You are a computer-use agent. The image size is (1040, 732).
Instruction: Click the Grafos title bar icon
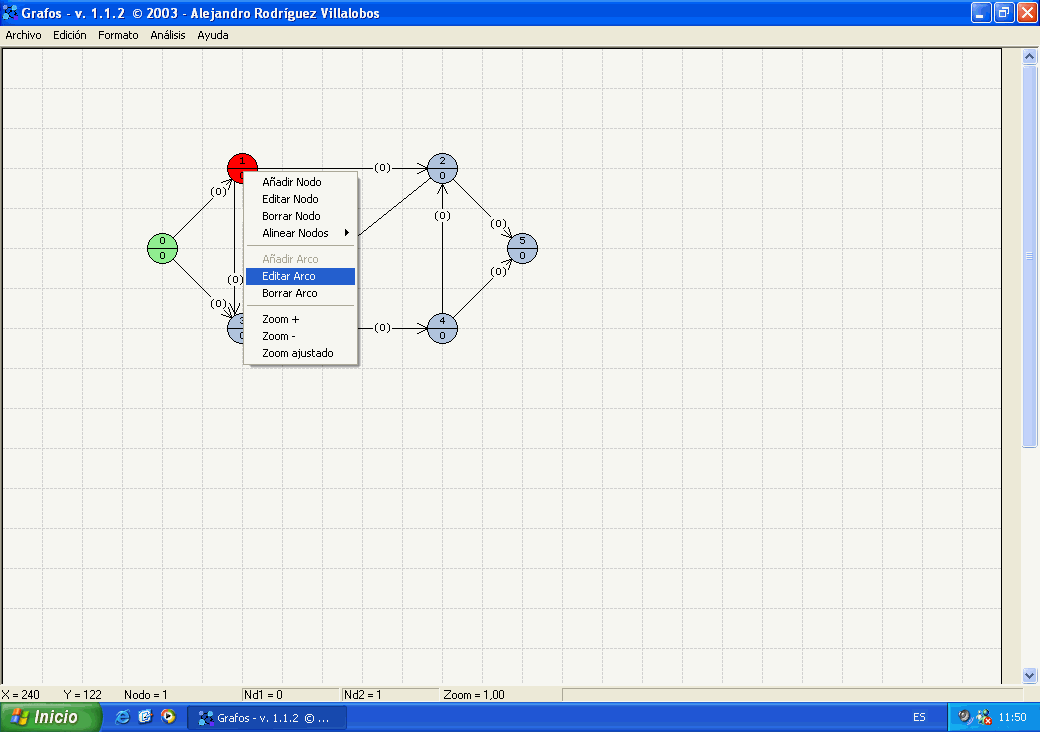point(10,13)
